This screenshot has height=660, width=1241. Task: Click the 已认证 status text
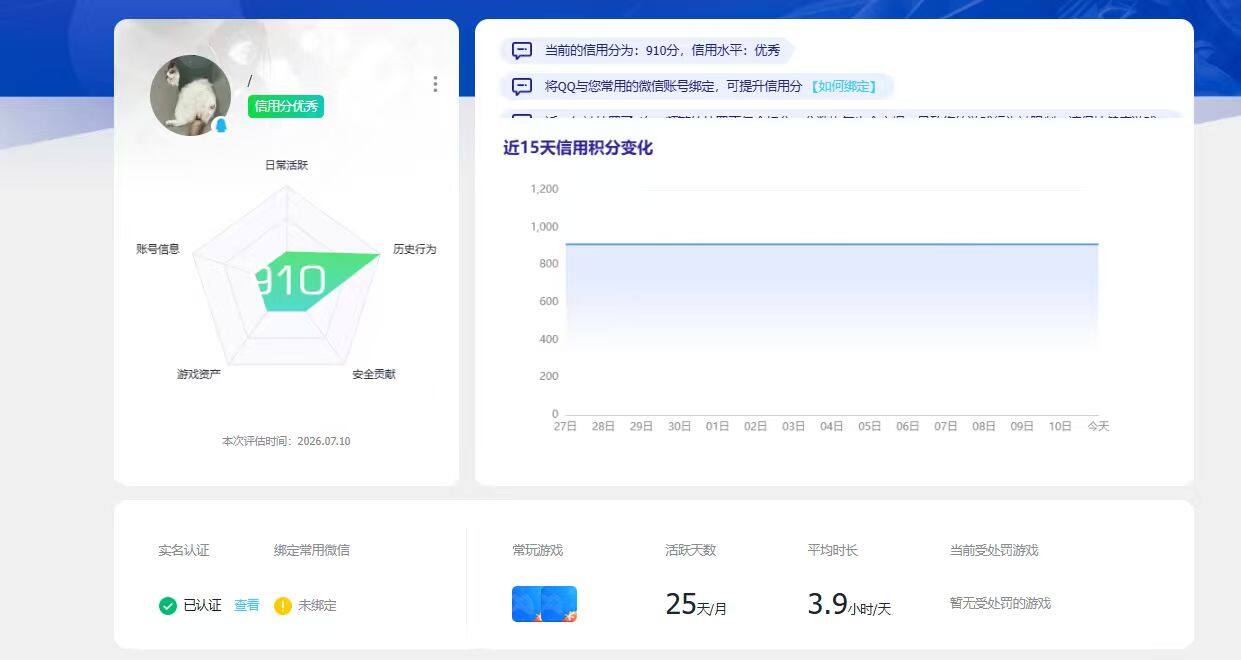pyautogui.click(x=202, y=605)
